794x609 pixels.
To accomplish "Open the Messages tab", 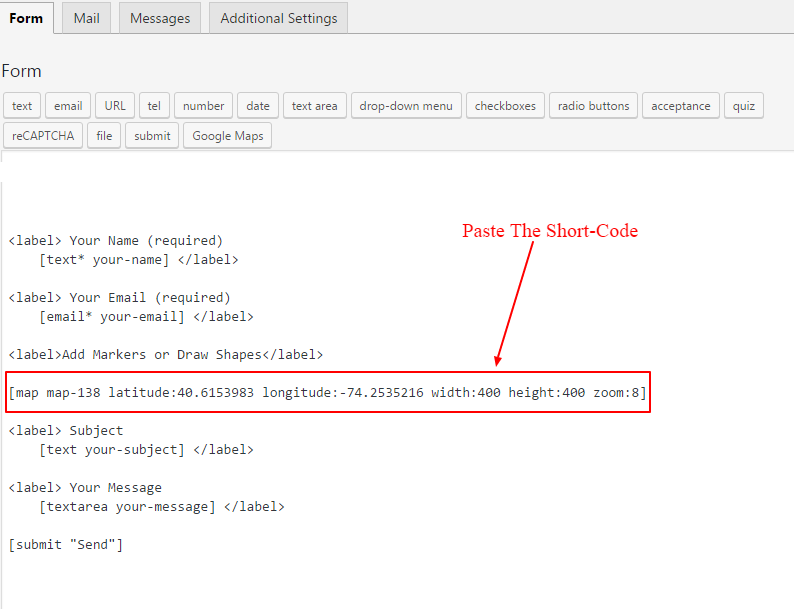I will click(160, 18).
